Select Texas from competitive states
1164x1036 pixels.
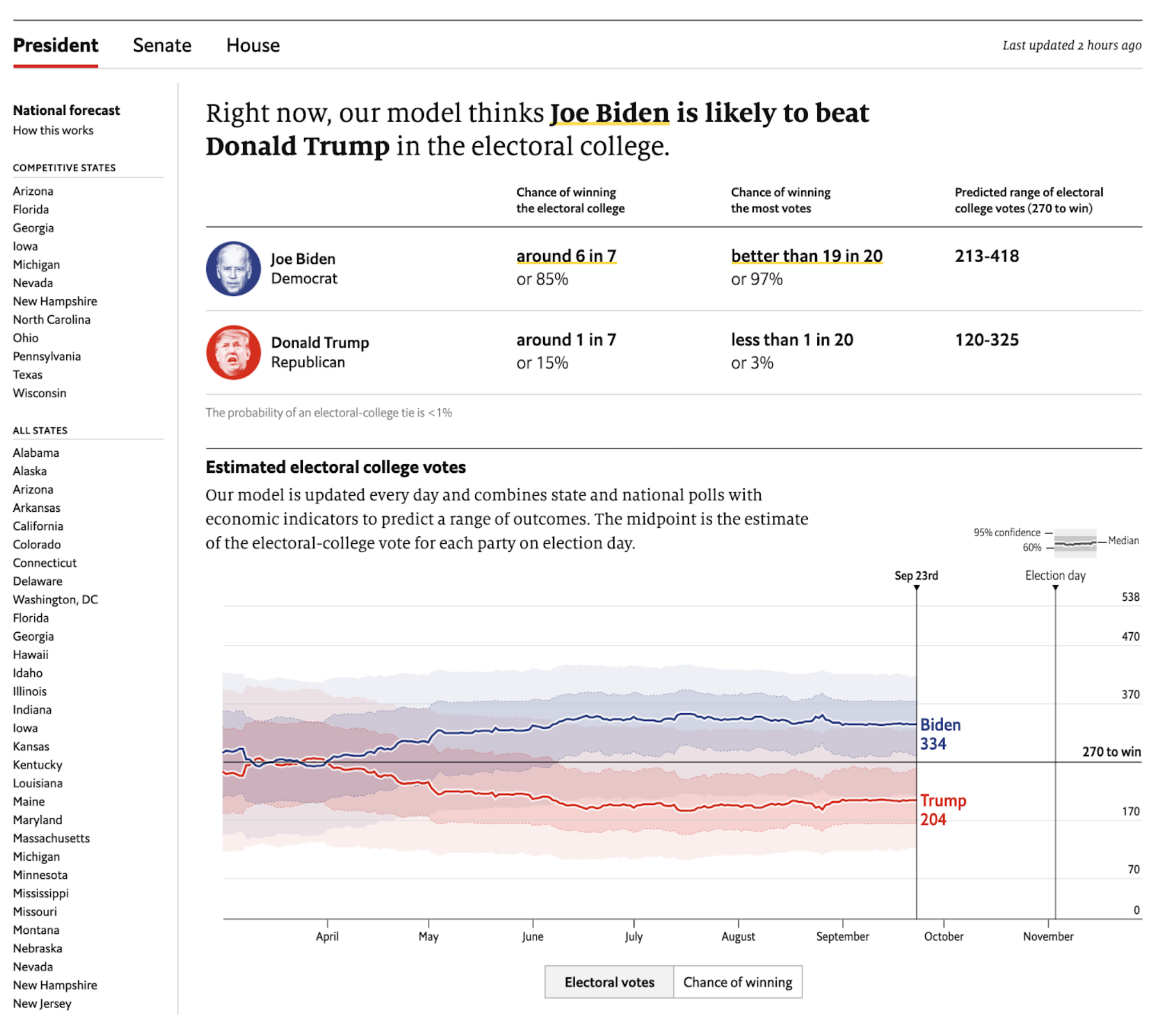(x=27, y=375)
